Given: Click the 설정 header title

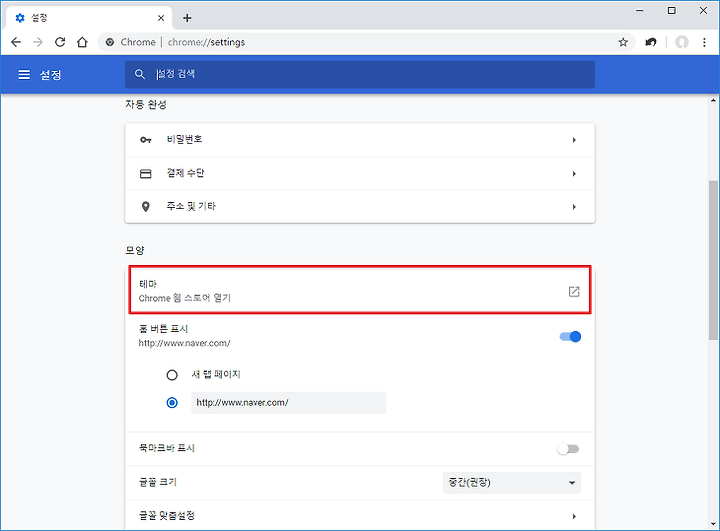Looking at the screenshot, I should (x=51, y=74).
